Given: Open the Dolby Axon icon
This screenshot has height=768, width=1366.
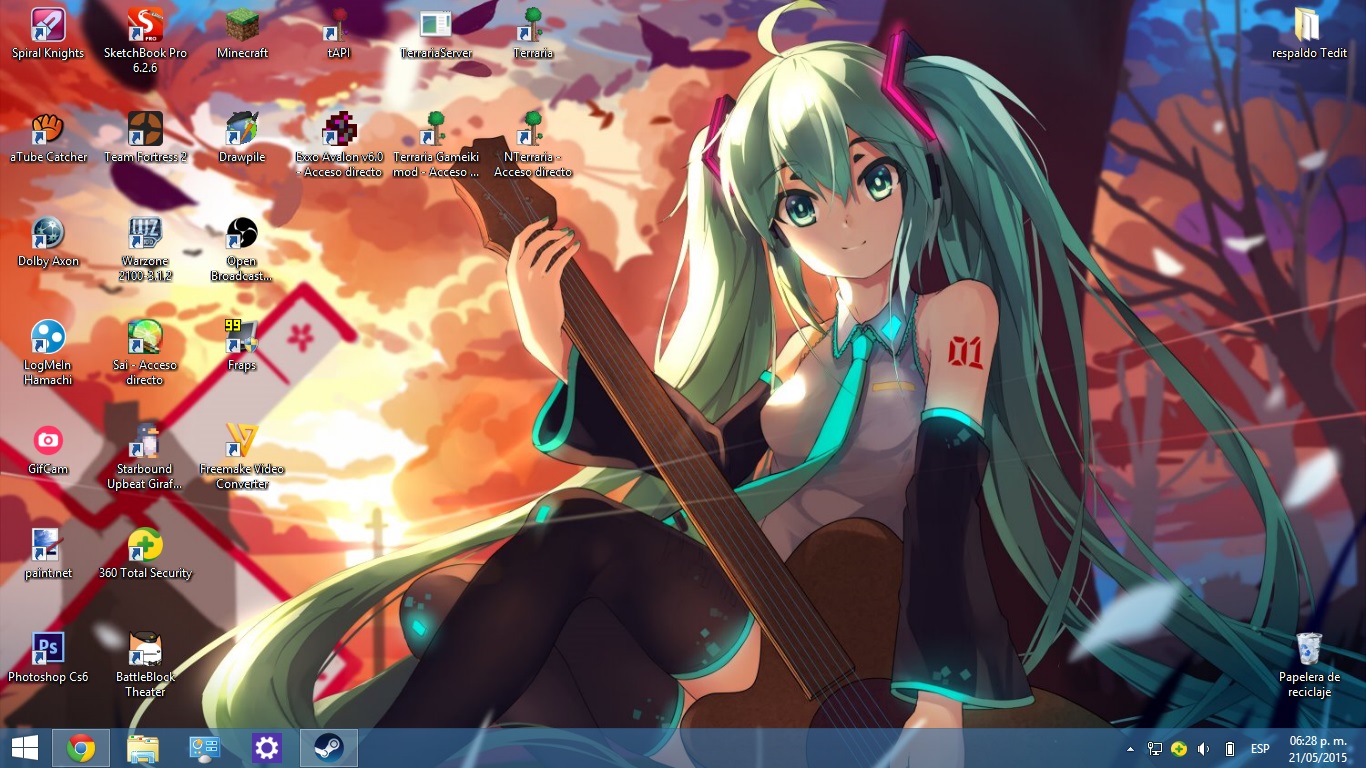Looking at the screenshot, I should [48, 232].
